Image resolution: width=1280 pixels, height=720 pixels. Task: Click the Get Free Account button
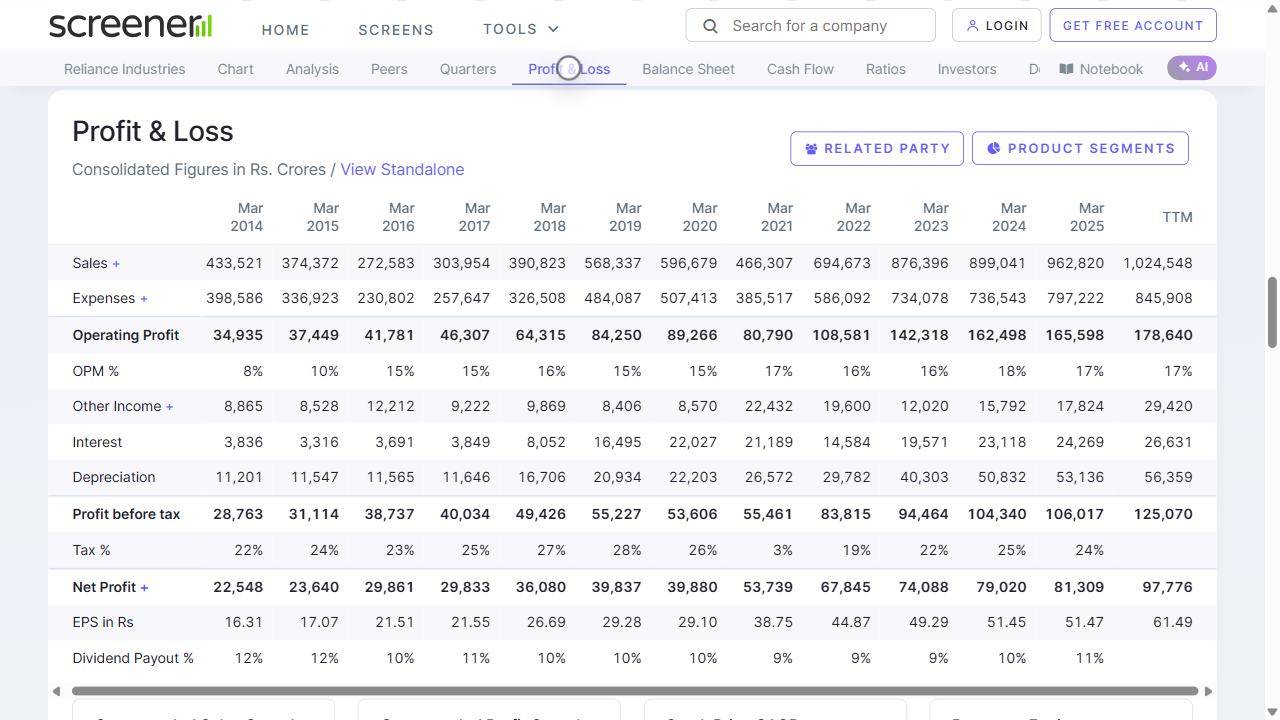click(1132, 25)
